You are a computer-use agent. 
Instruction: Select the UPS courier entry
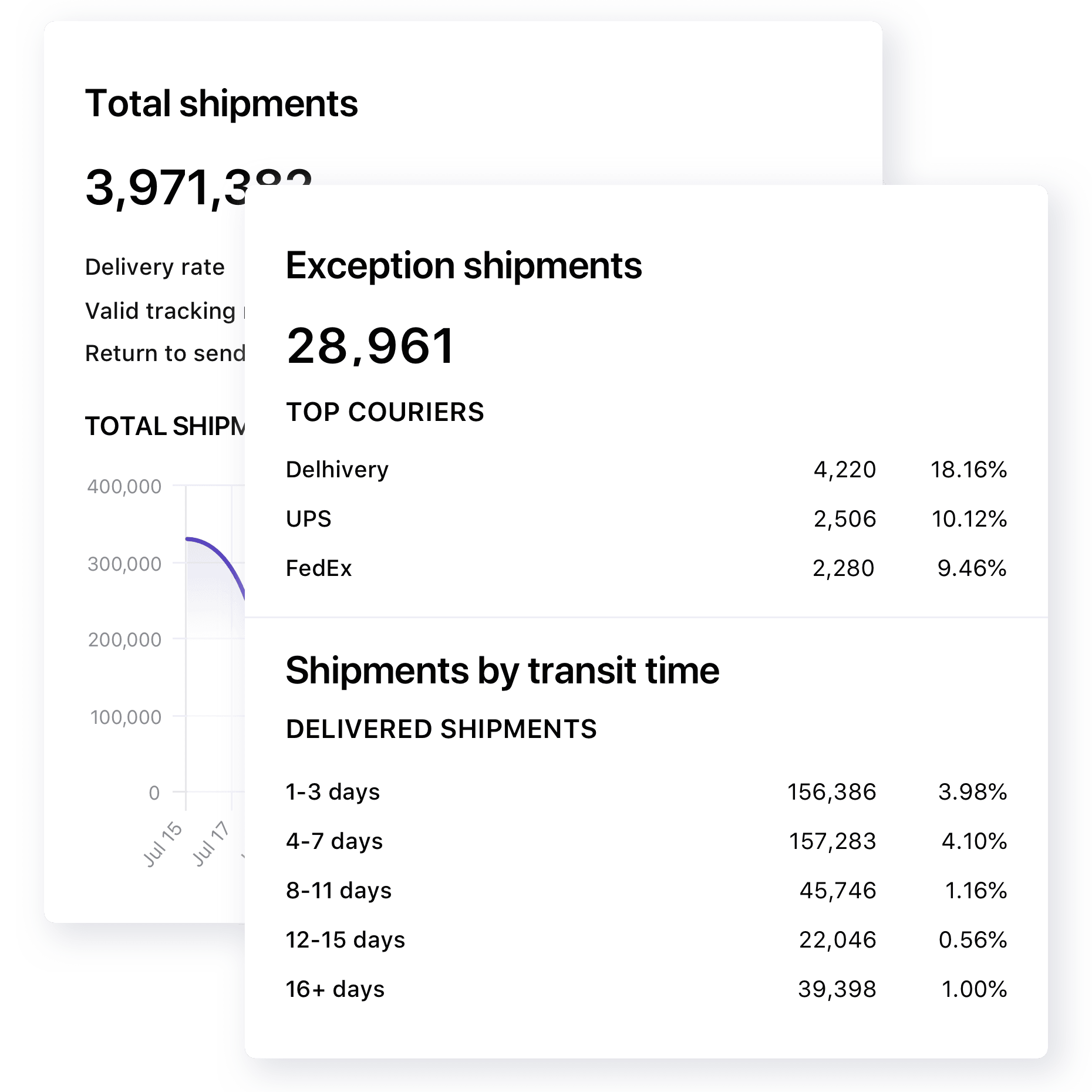308,518
